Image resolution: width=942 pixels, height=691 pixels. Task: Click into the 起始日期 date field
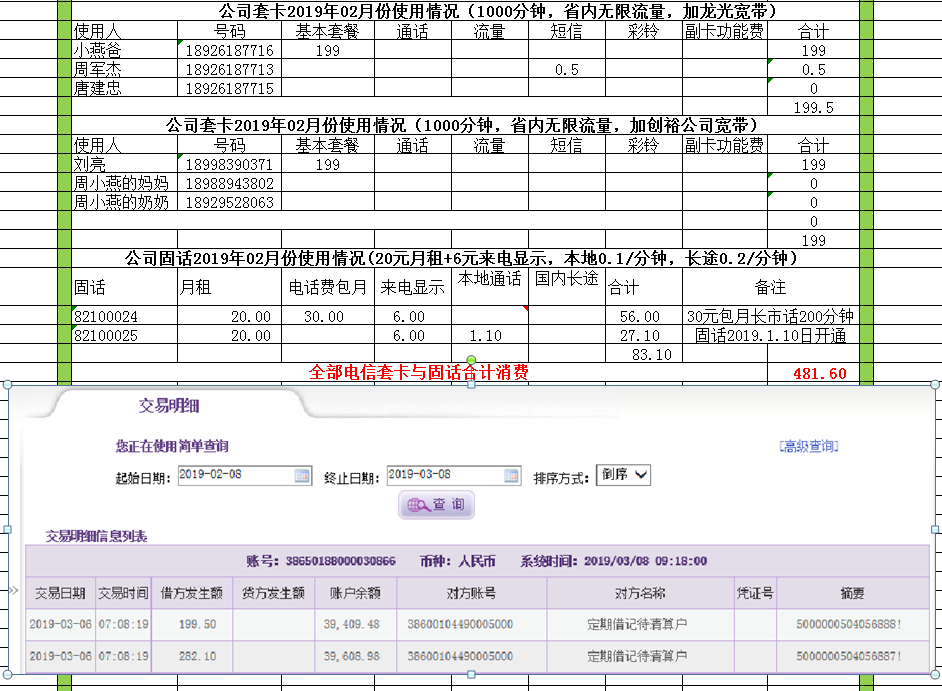(235, 476)
